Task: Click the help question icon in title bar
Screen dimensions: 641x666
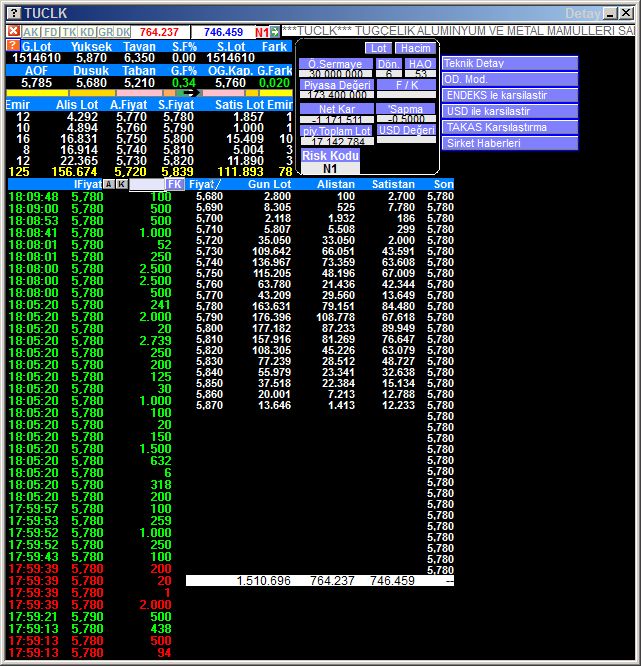Action: [x=14, y=13]
